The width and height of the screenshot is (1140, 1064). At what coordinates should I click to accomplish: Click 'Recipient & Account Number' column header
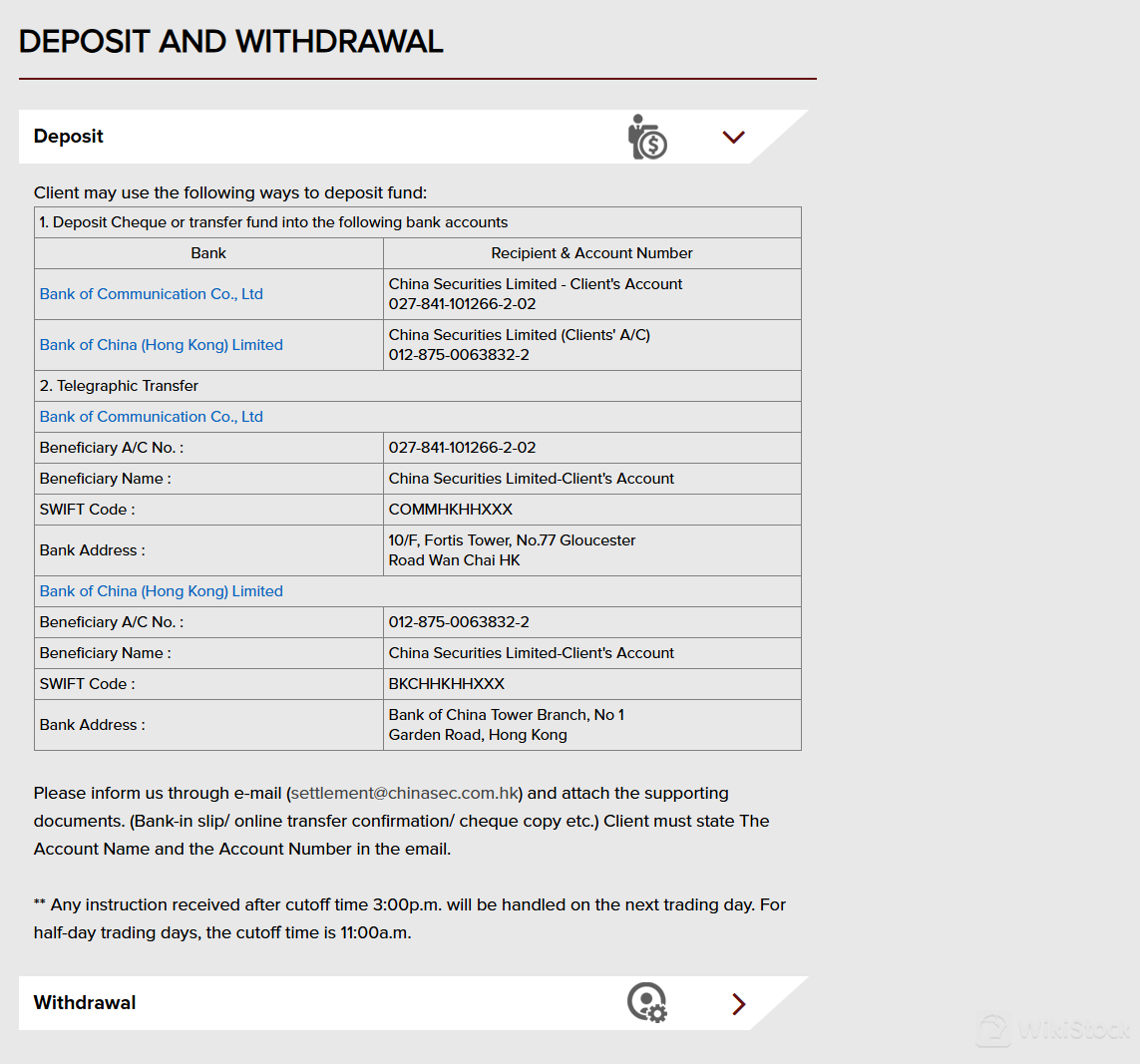click(x=591, y=253)
